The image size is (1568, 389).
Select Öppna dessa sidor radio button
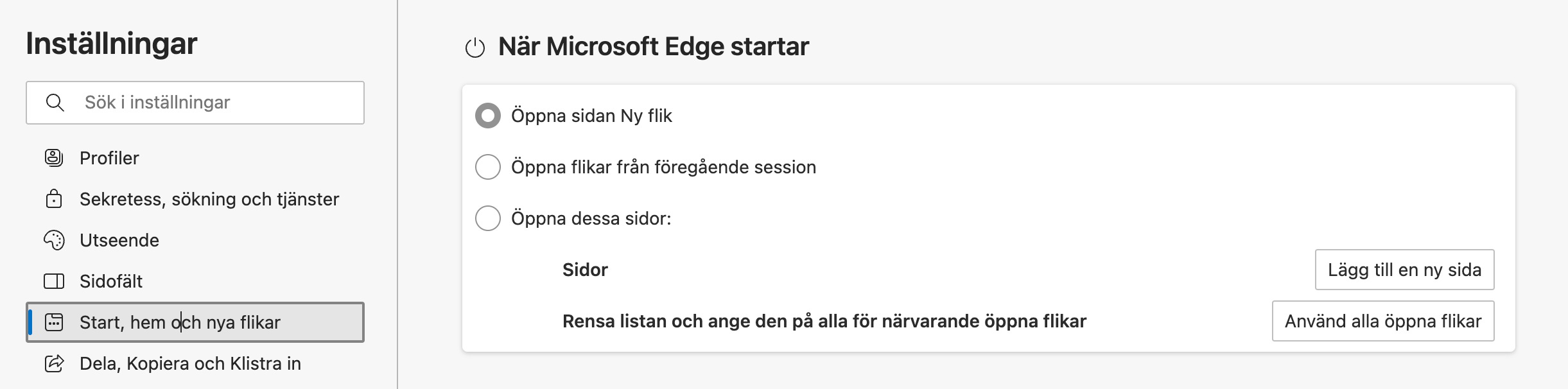(x=488, y=218)
